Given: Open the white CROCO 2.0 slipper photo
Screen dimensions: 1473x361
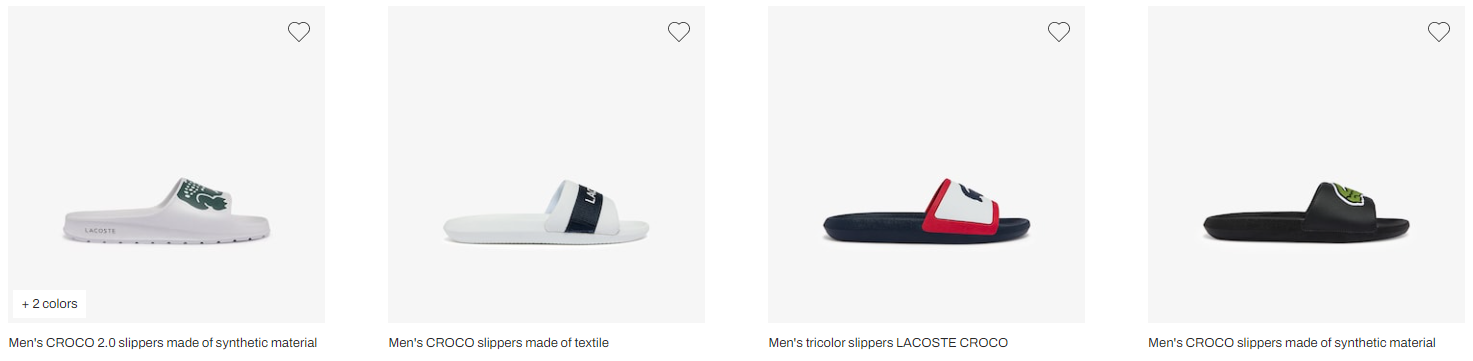Looking at the screenshot, I should (166, 165).
